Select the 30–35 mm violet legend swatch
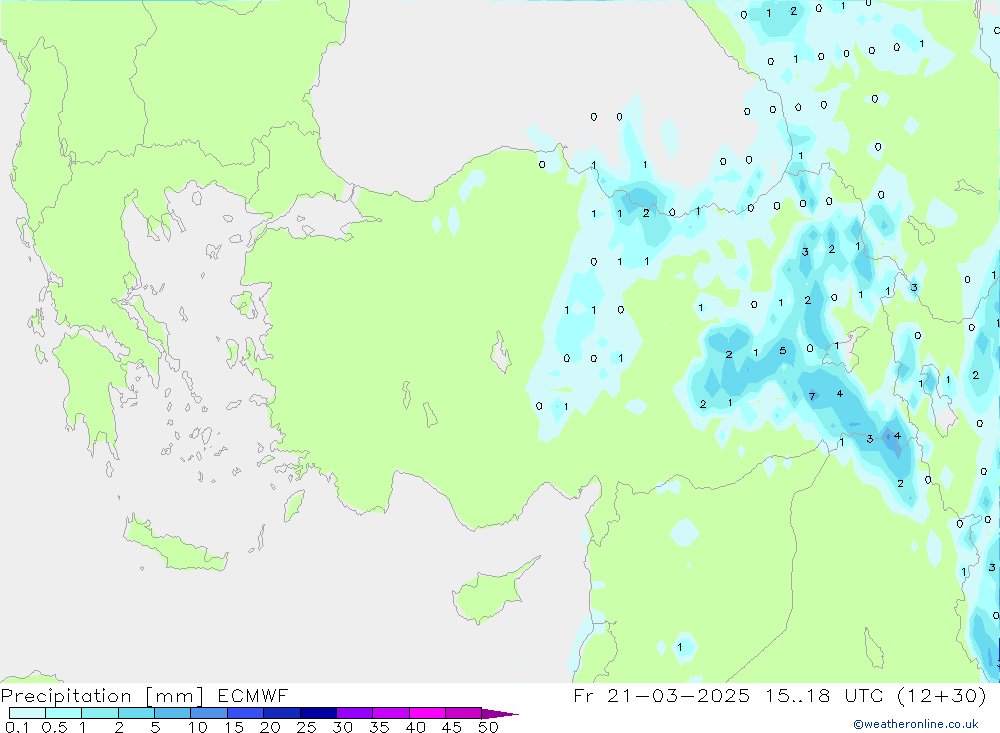Viewport: 1000px width, 733px height. [x=354, y=713]
